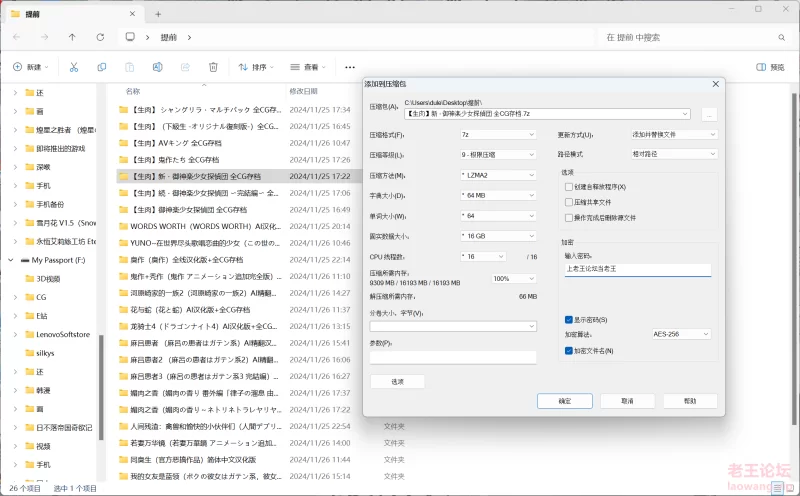Viewport: 800px width, 496px height.
Task: Toggle the 加密文件名 checkbox
Action: pos(568,351)
